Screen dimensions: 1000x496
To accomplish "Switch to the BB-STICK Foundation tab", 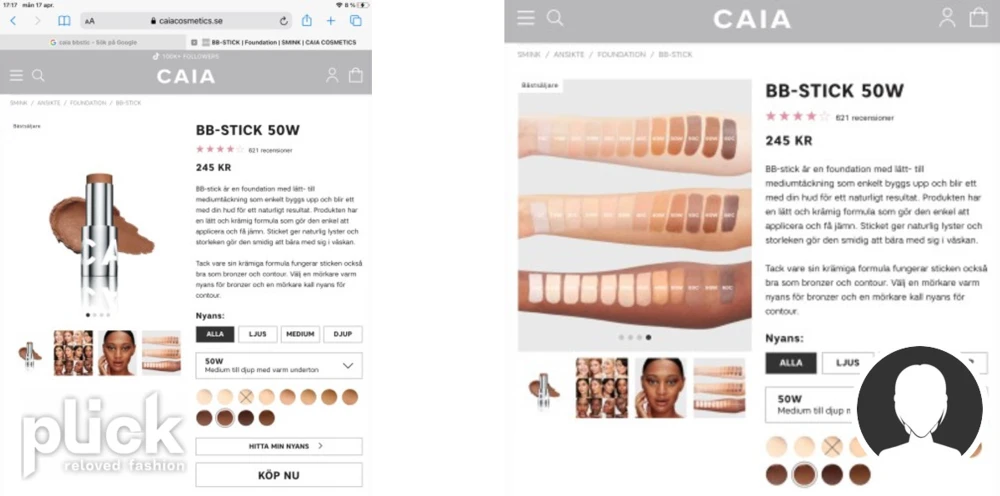I will 279,42.
